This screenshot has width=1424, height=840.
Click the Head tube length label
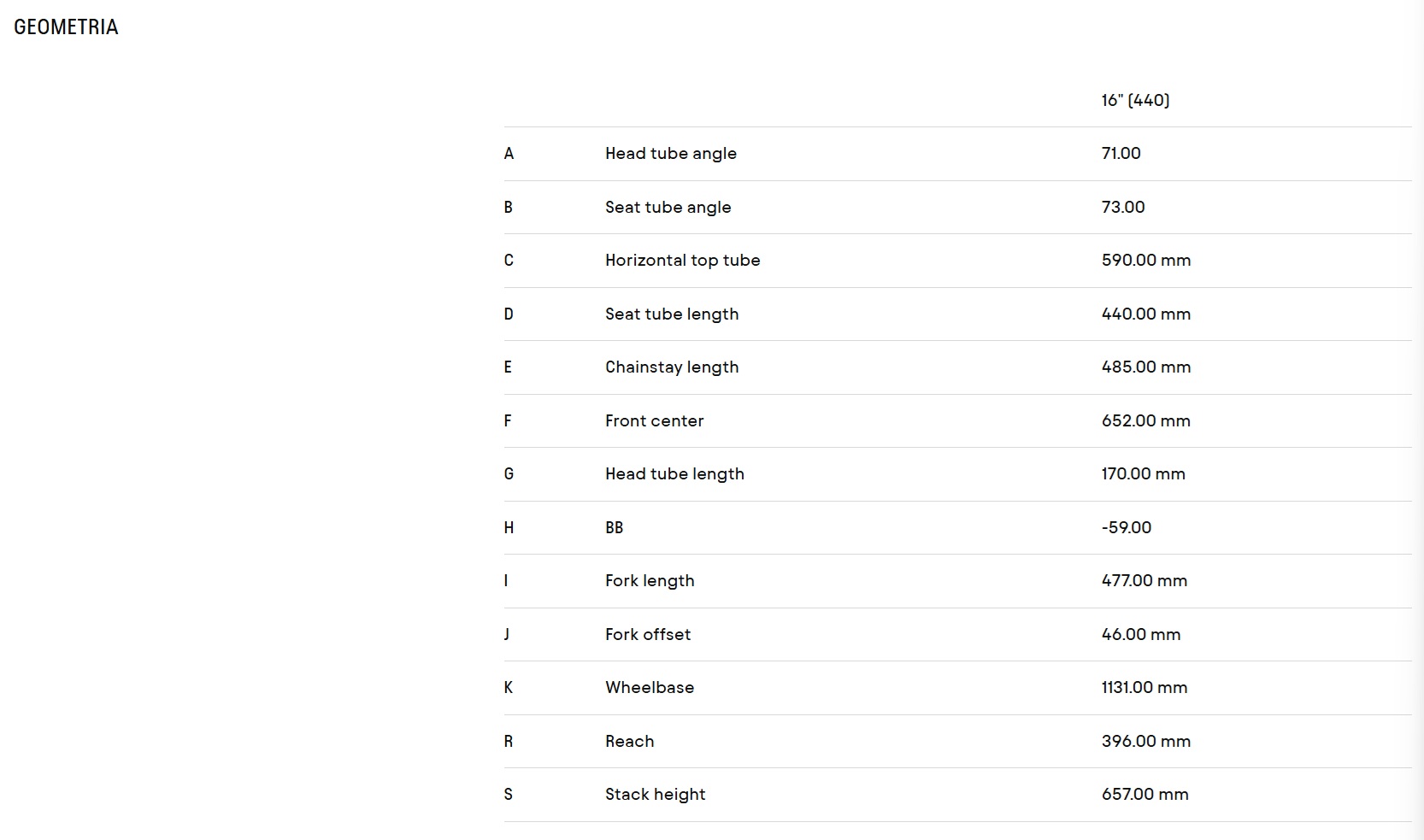click(x=675, y=474)
